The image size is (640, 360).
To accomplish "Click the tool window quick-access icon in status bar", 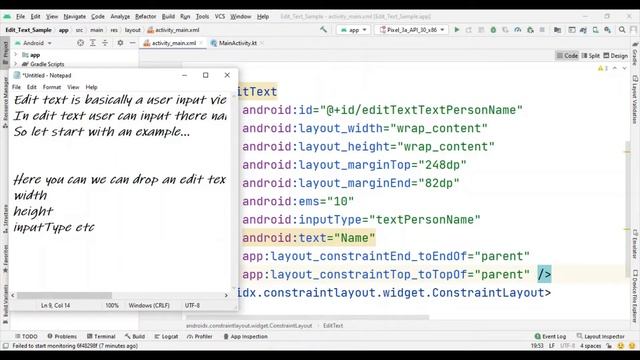I will tap(5, 346).
